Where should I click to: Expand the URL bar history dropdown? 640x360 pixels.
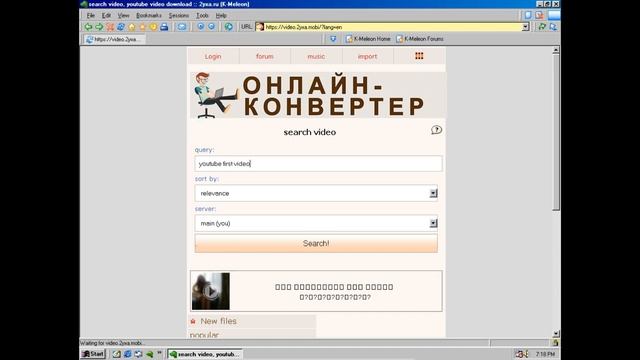(525, 27)
